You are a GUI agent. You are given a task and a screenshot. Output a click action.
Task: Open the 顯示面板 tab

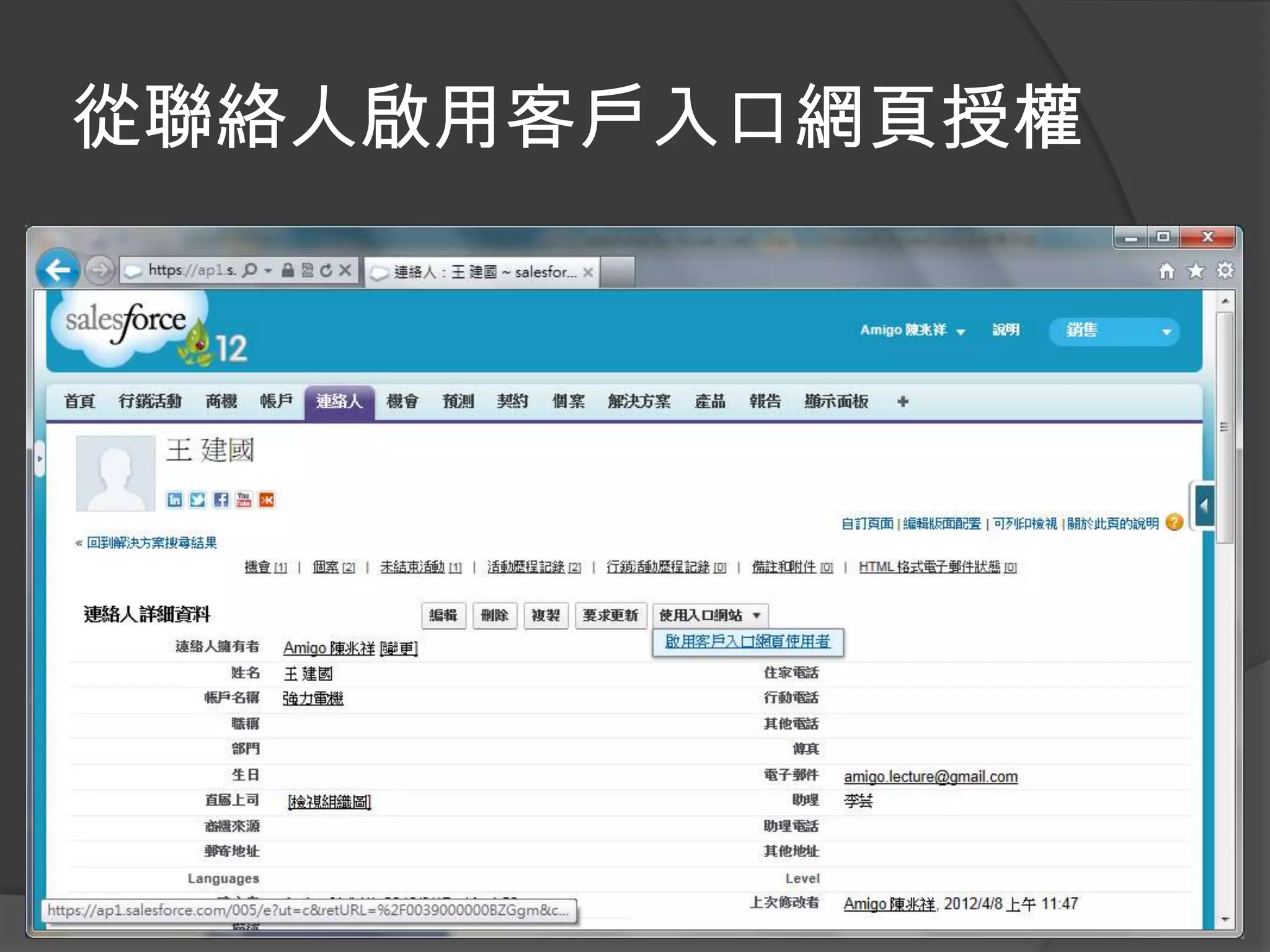pyautogui.click(x=836, y=402)
